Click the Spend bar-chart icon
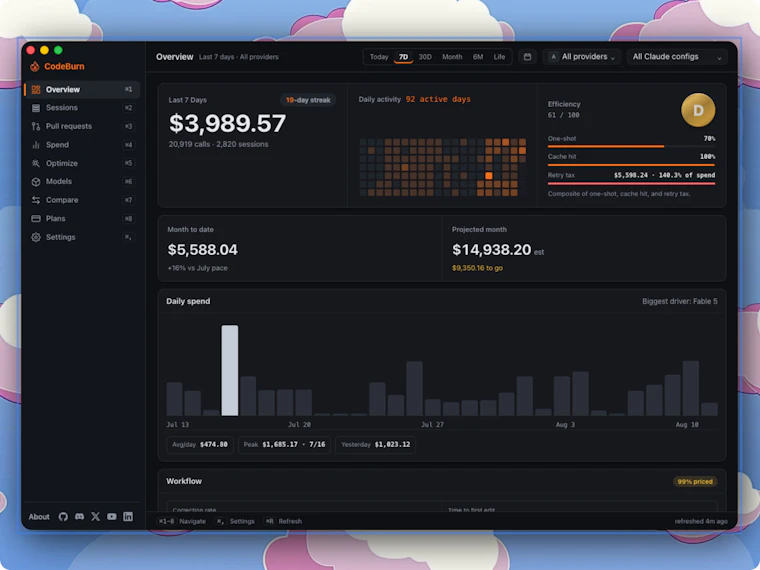The width and height of the screenshot is (760, 570). click(36, 145)
